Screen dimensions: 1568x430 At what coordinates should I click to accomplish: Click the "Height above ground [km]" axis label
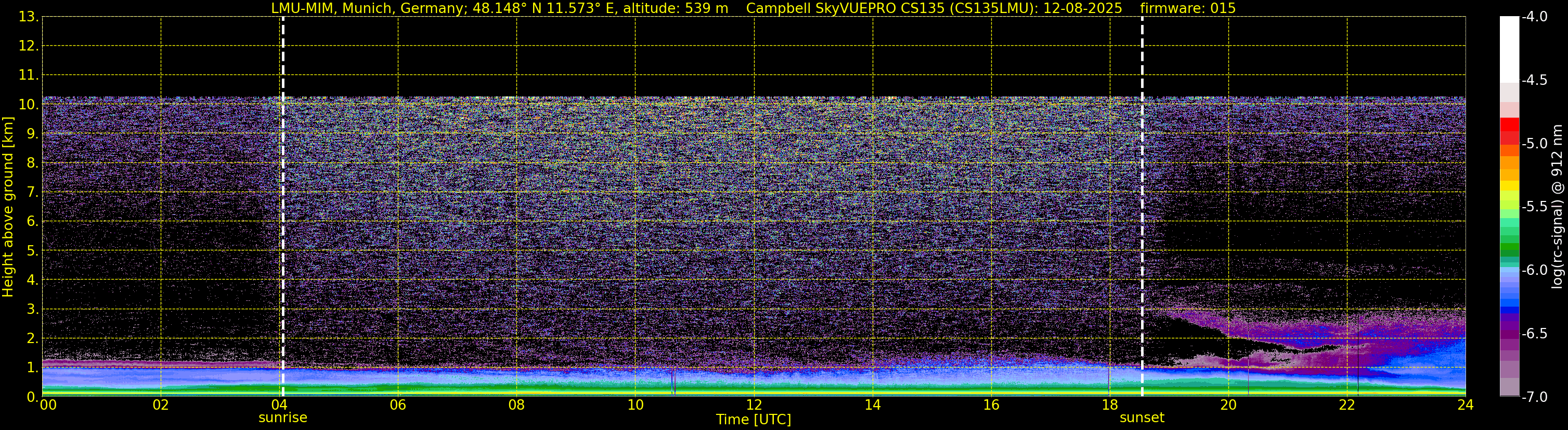(8, 207)
